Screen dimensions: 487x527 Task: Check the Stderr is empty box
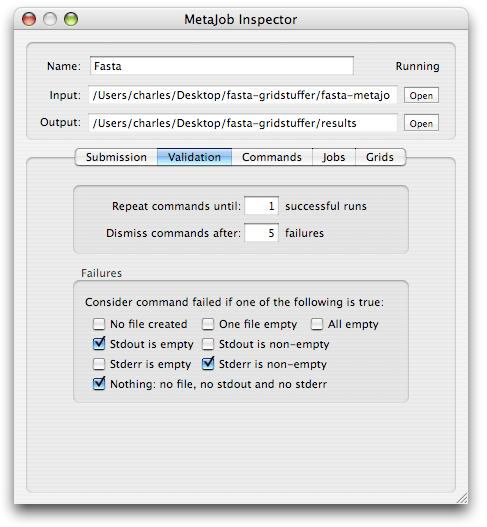pos(99,364)
